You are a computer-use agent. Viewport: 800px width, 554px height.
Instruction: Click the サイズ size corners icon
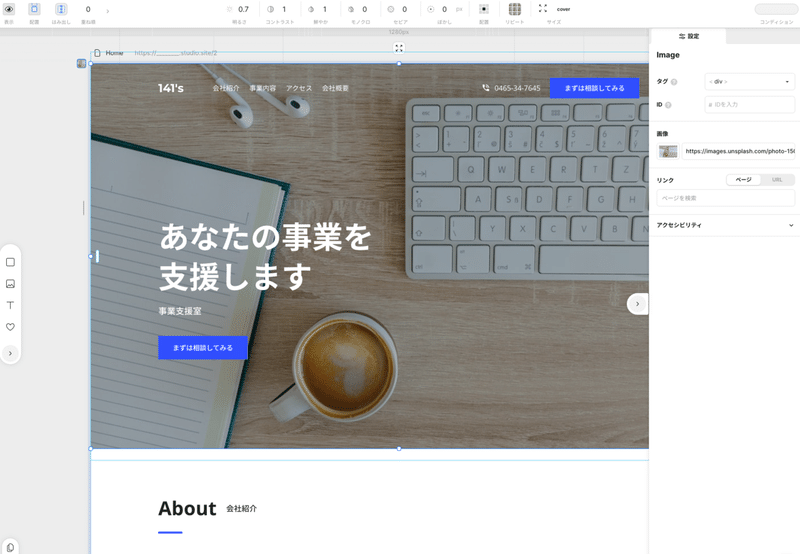click(x=543, y=9)
